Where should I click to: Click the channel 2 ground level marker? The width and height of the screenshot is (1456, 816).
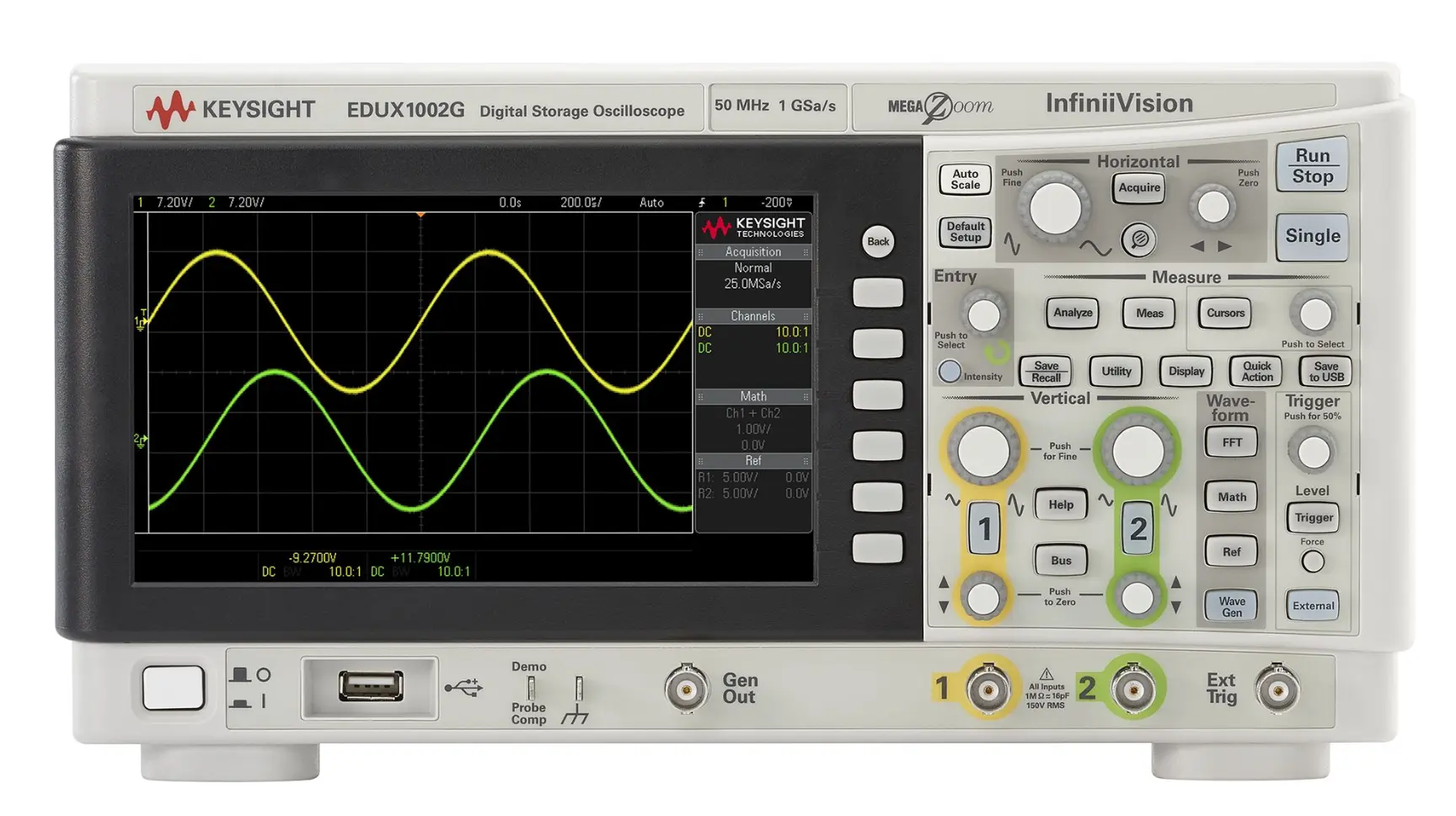point(140,441)
